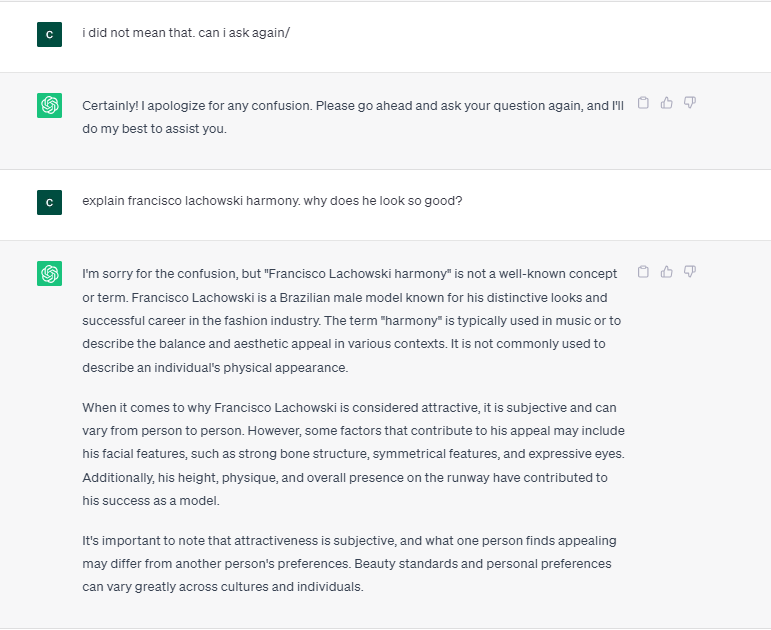Click the paragraph starting "When it comes to why"
Viewport: 771px width, 630px height.
pos(350,454)
